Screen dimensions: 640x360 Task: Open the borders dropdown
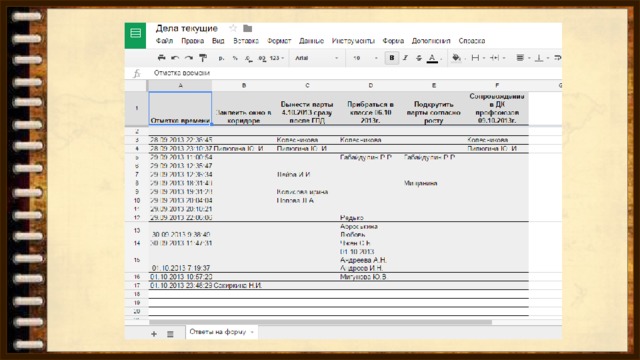point(477,58)
